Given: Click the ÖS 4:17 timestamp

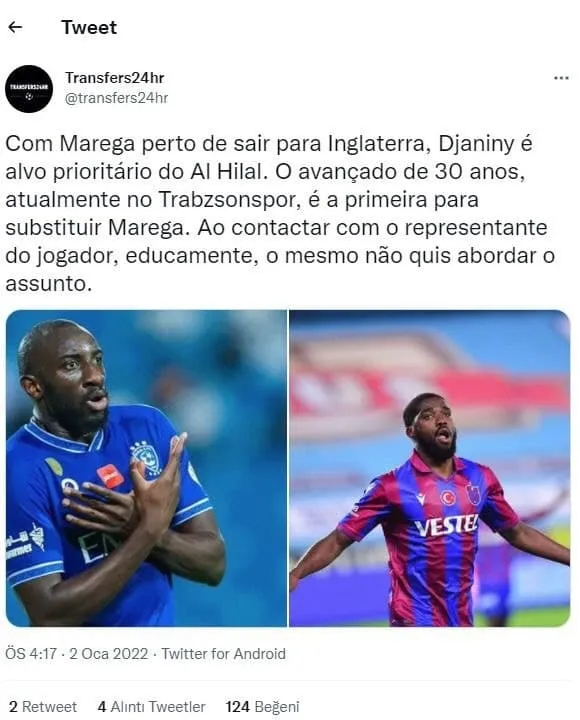Looking at the screenshot, I should [x=31, y=653].
